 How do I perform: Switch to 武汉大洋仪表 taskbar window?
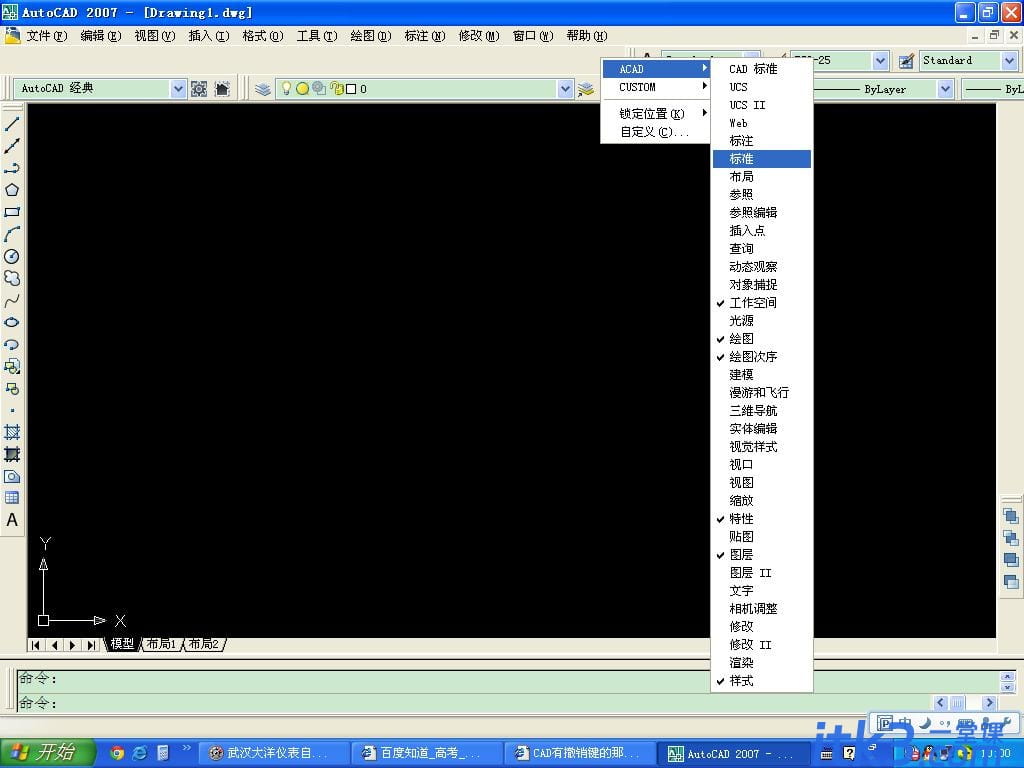274,753
